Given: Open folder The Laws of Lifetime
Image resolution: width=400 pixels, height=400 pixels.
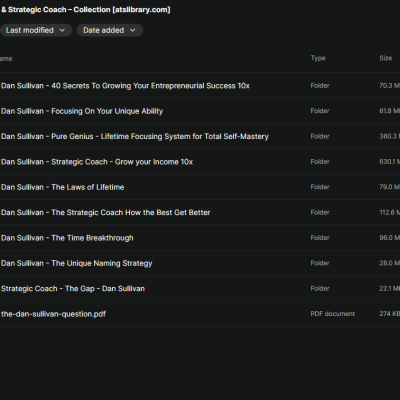Looking at the screenshot, I should click(x=63, y=187).
